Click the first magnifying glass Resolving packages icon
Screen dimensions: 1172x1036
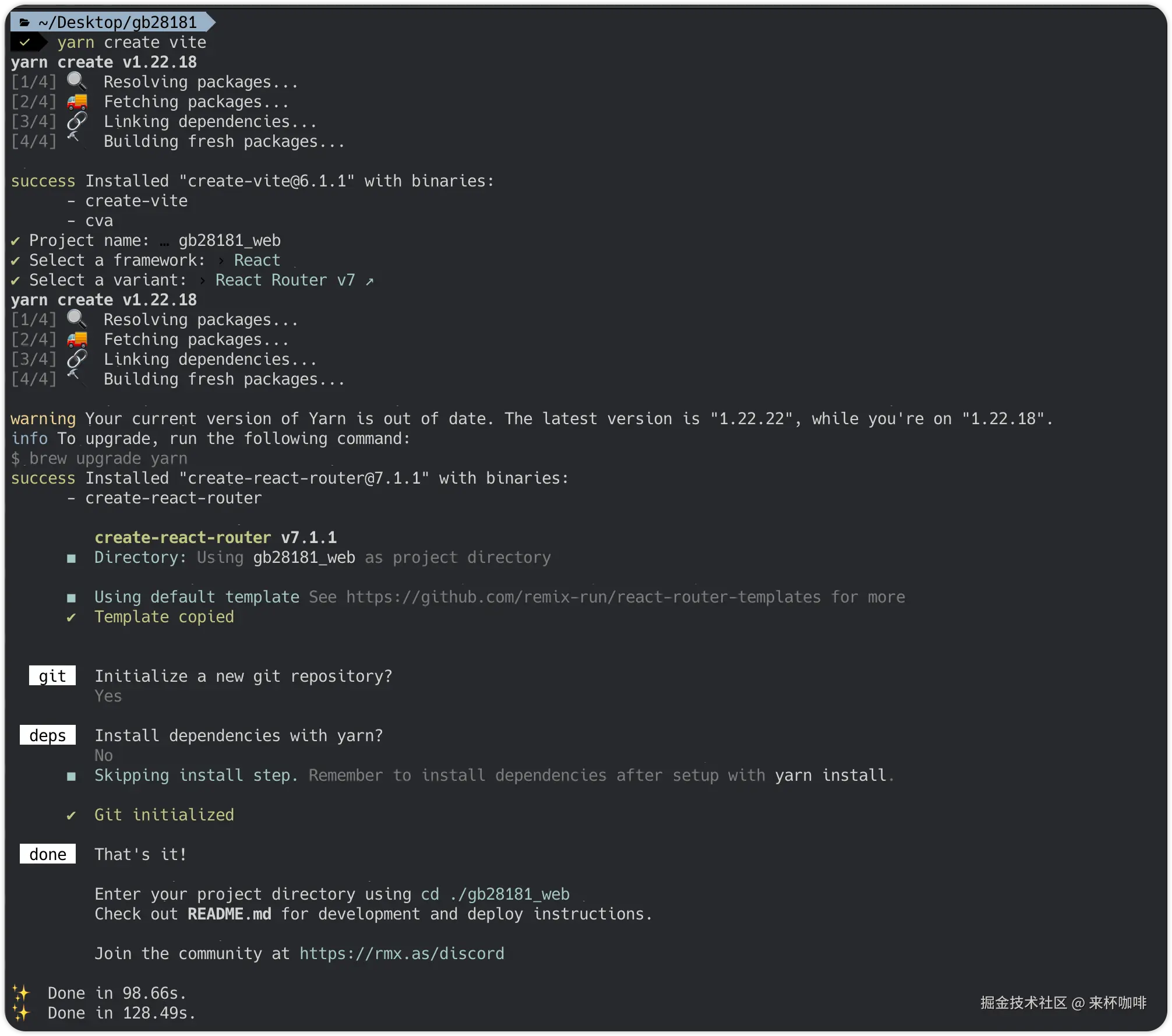pyautogui.click(x=76, y=82)
